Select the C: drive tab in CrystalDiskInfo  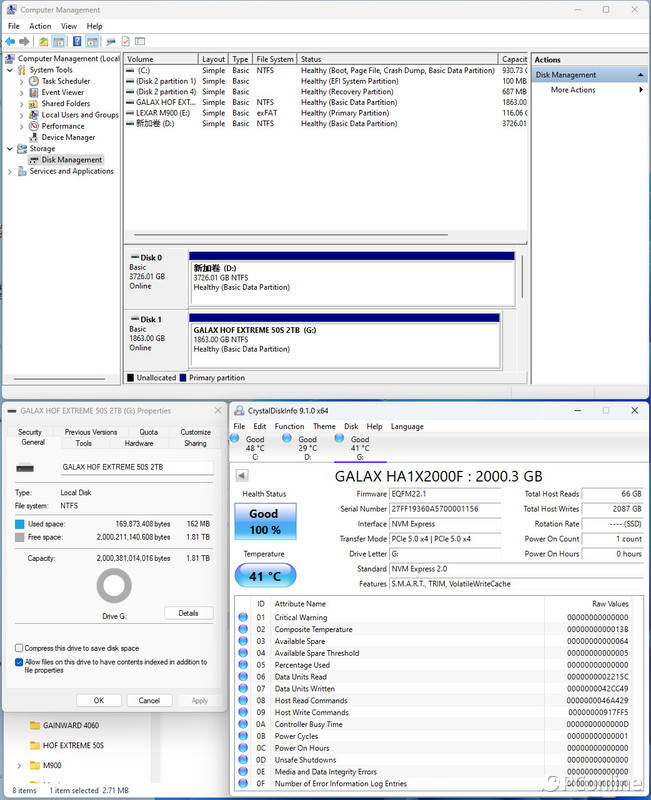click(x=254, y=447)
